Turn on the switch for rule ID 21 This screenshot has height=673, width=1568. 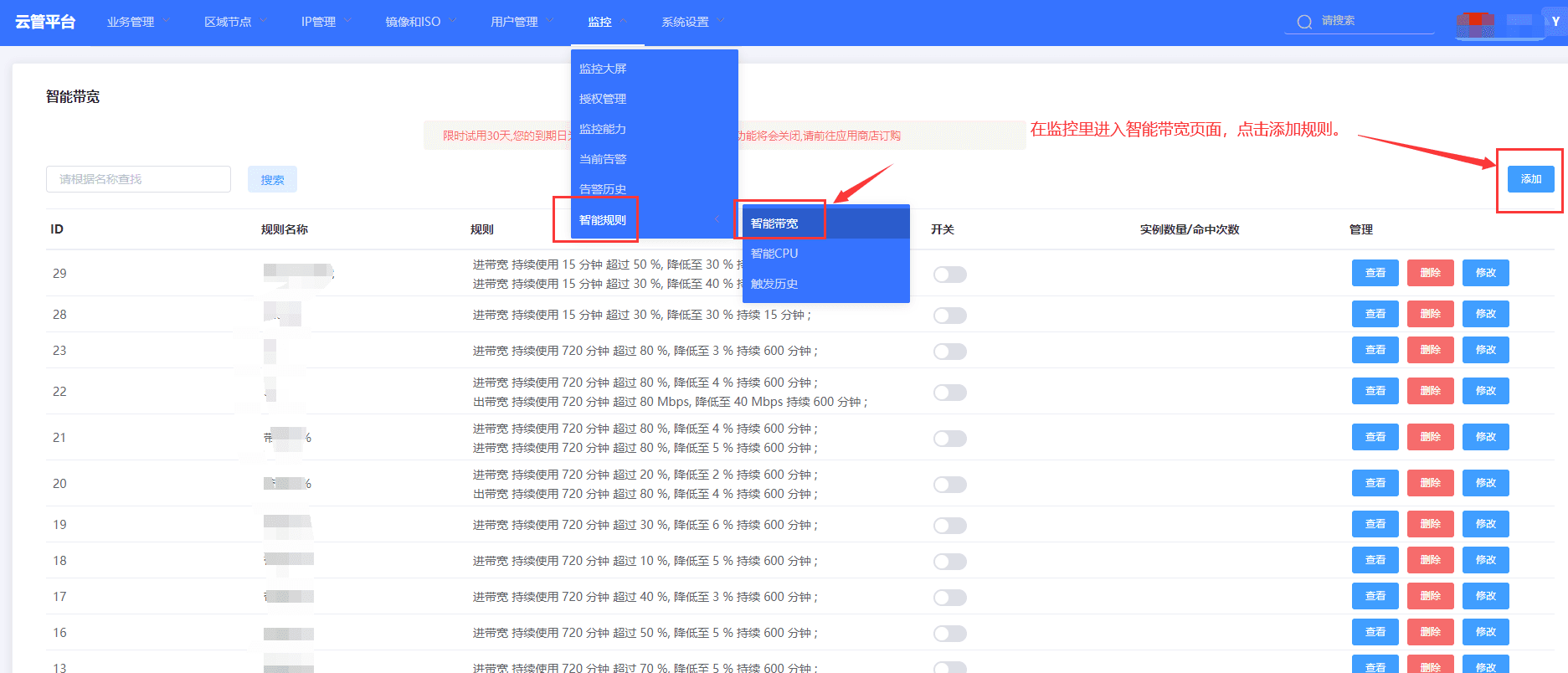coord(950,439)
